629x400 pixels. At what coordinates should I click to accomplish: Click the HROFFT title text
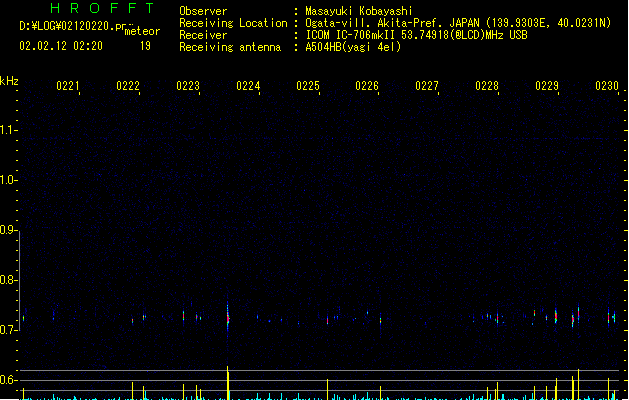102,8
